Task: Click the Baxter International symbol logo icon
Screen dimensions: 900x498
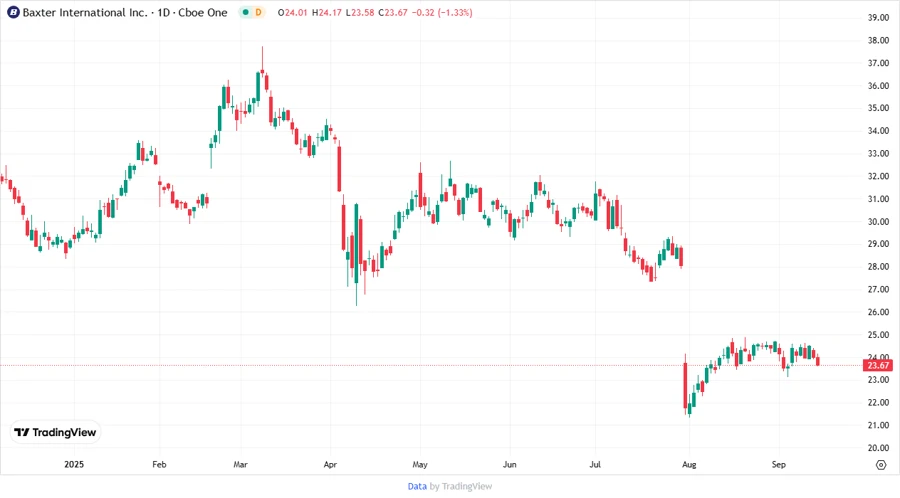Action: tap(13, 12)
